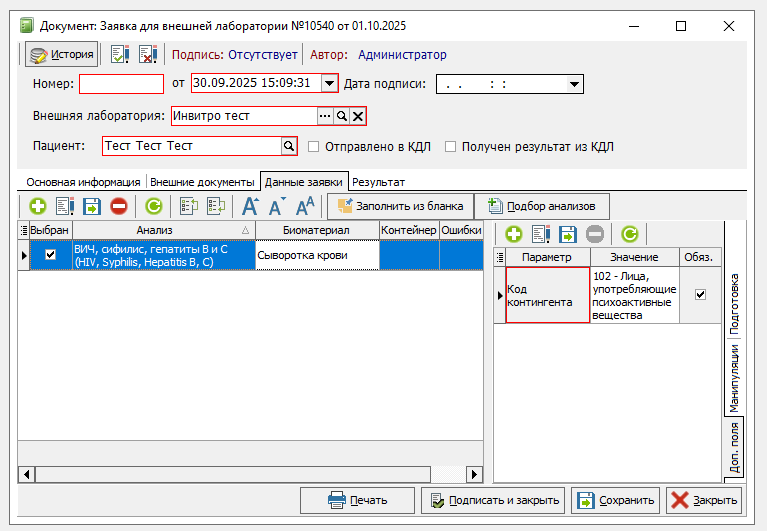The height and width of the screenshot is (531, 767).
Task: Click into the Номер input field
Action: pos(121,84)
